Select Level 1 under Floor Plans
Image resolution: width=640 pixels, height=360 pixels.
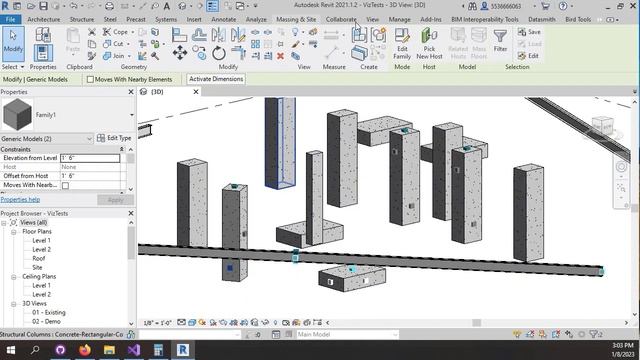(x=41, y=241)
